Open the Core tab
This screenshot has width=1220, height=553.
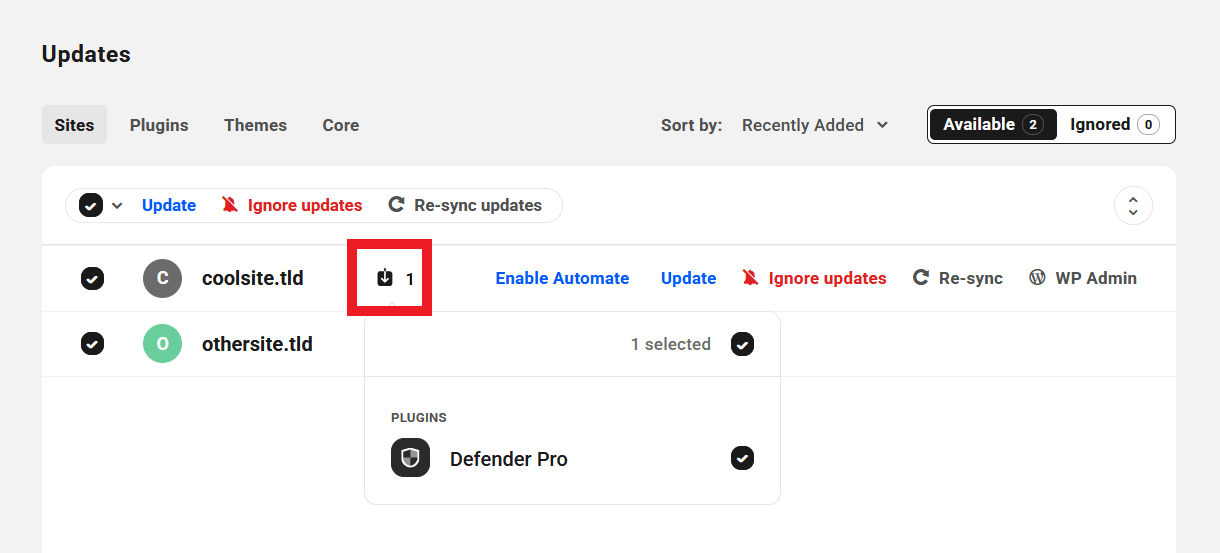pos(340,125)
